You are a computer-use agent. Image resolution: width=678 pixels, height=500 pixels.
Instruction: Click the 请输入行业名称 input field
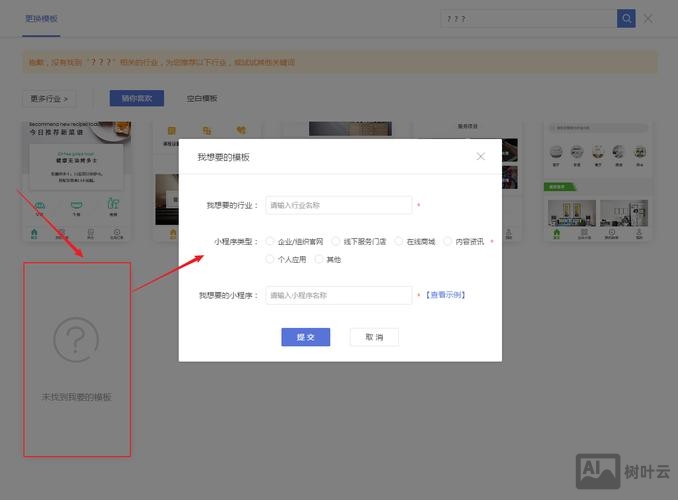[339, 205]
